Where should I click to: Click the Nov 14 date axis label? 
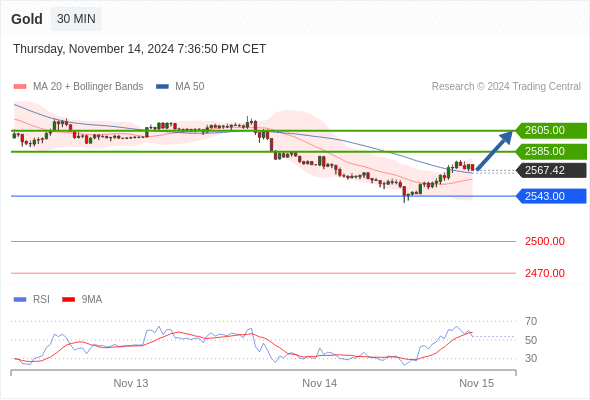click(319, 383)
